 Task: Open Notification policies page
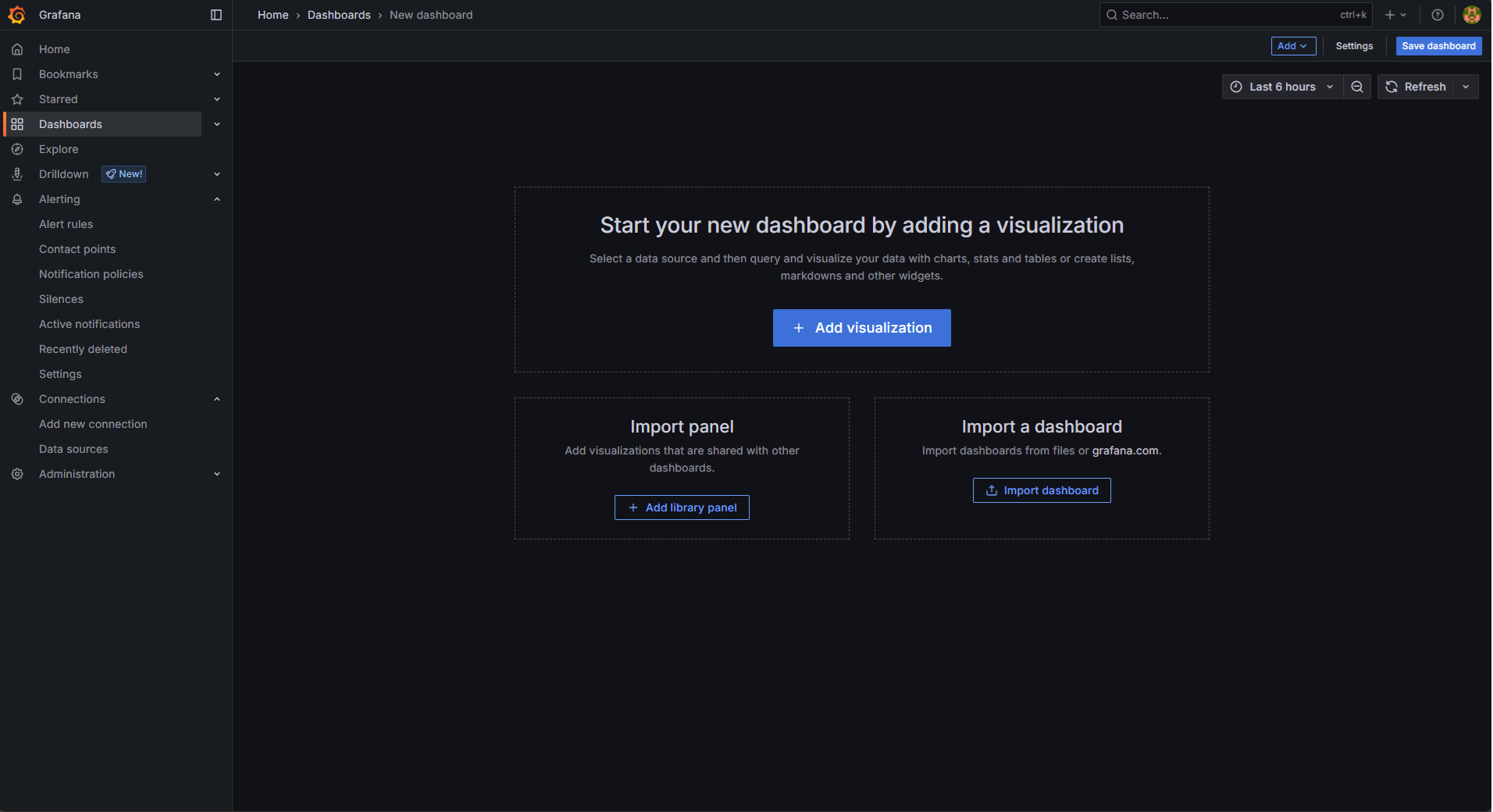pyautogui.click(x=91, y=274)
